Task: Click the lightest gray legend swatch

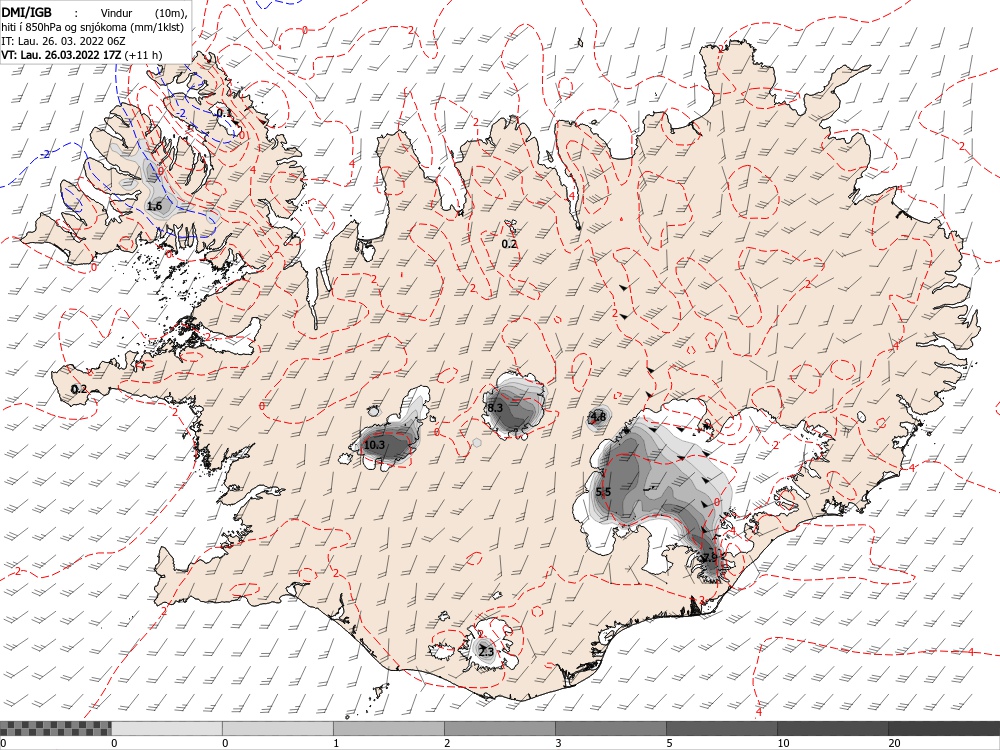Action: pyautogui.click(x=167, y=728)
